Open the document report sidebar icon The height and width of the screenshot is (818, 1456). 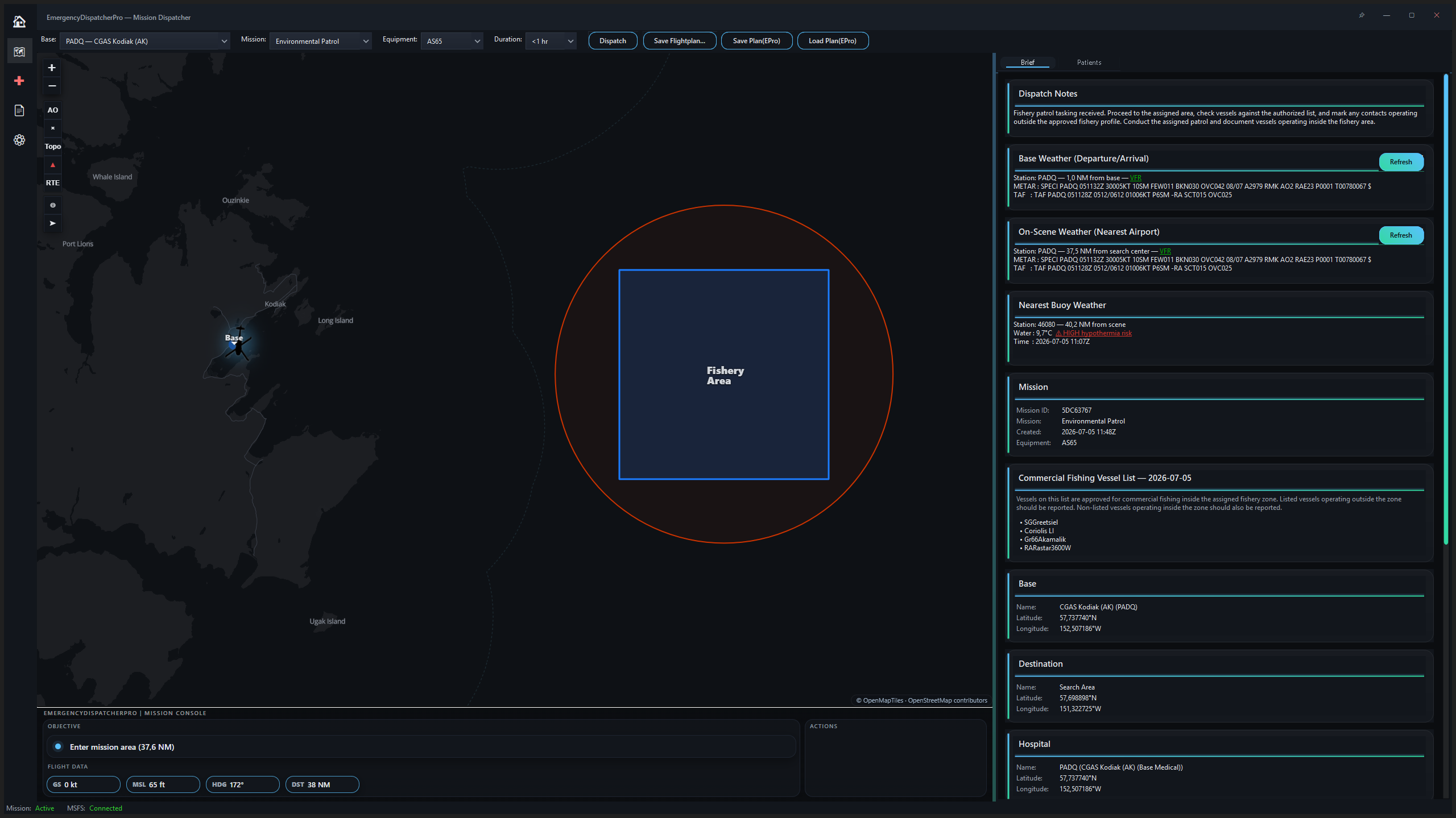(x=19, y=110)
